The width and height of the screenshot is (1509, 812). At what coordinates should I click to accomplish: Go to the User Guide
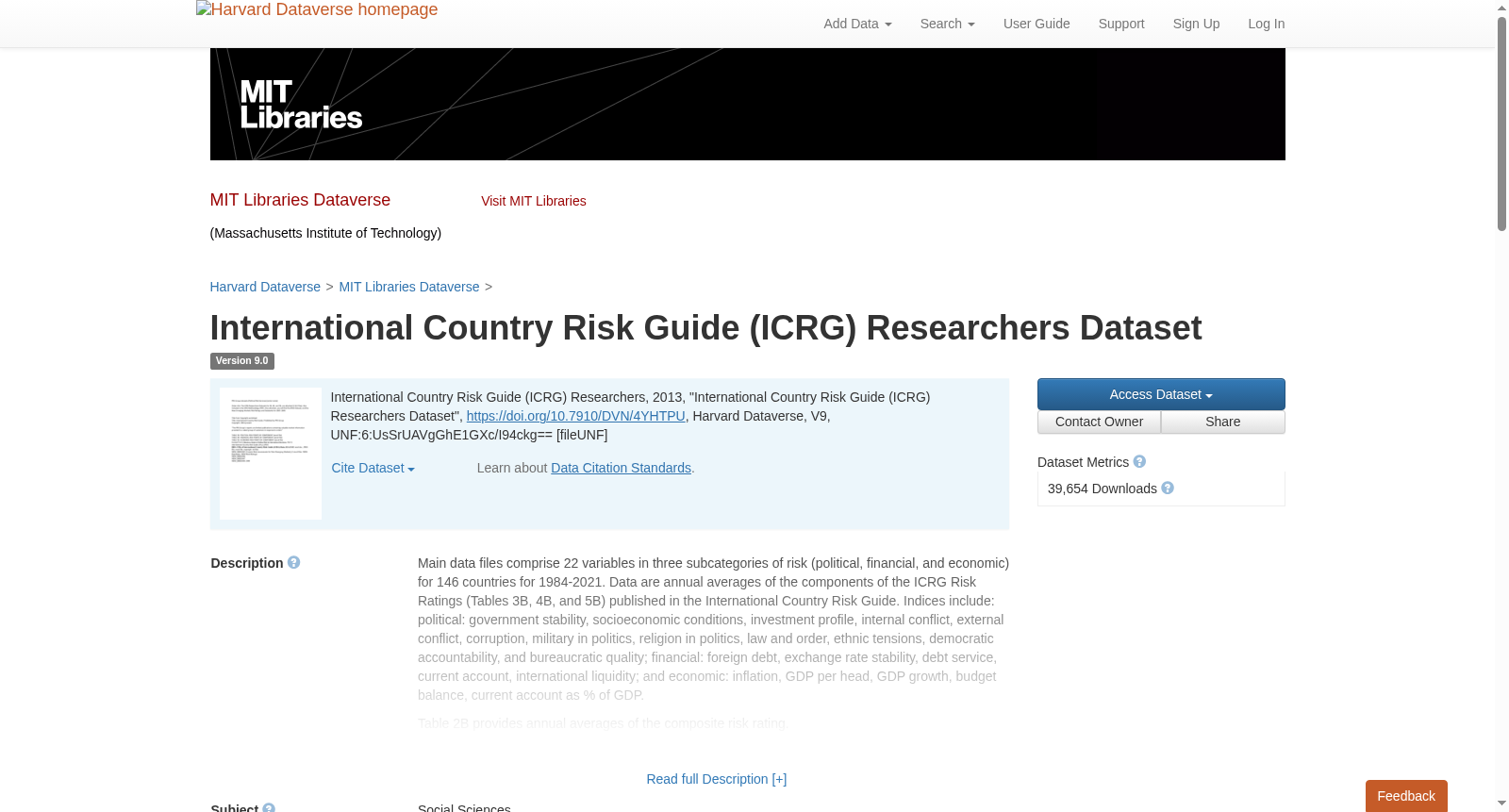pos(1036,24)
